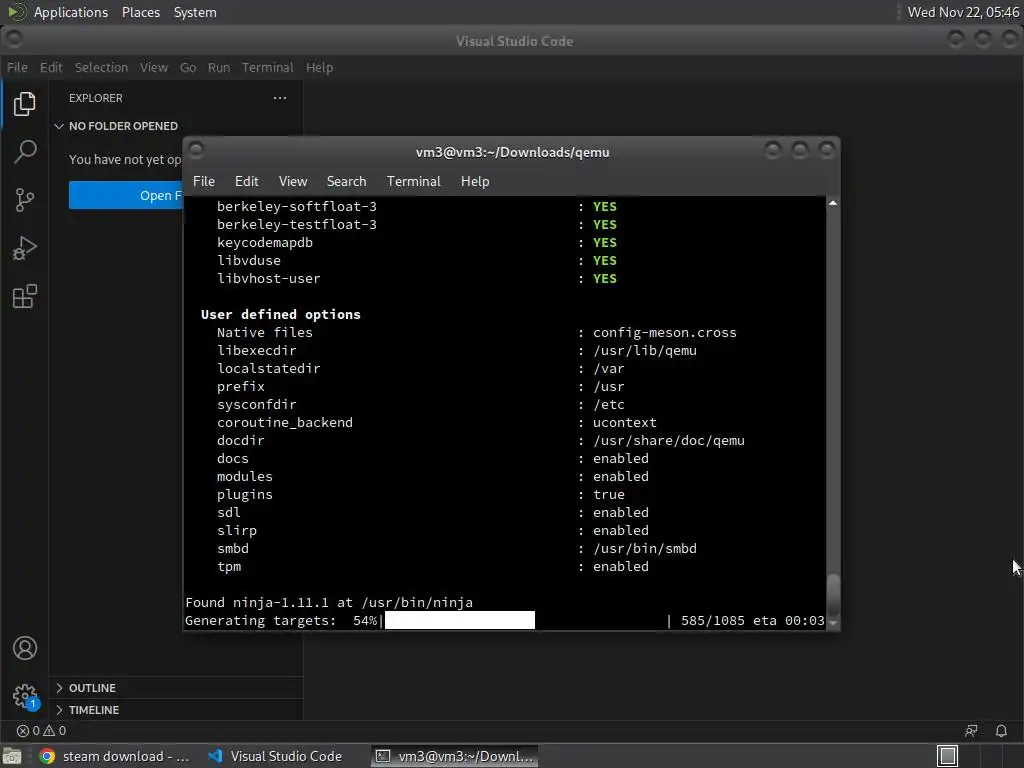The width and height of the screenshot is (1024, 768).
Task: Click the 'ucontext' value
Action: coord(624,423)
